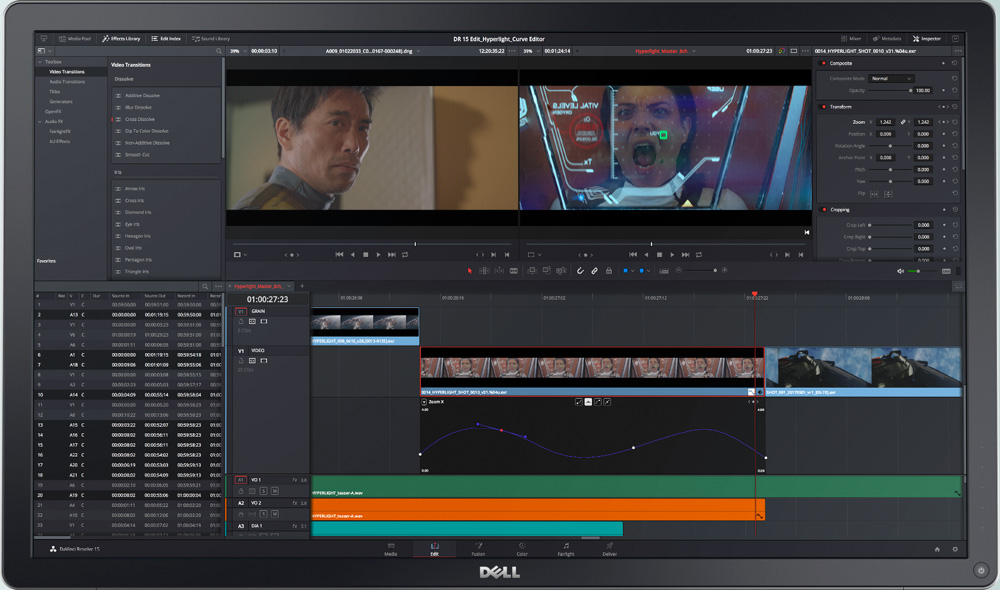Open the Metadata panel
Screen dimensions: 1000x590
(887, 39)
